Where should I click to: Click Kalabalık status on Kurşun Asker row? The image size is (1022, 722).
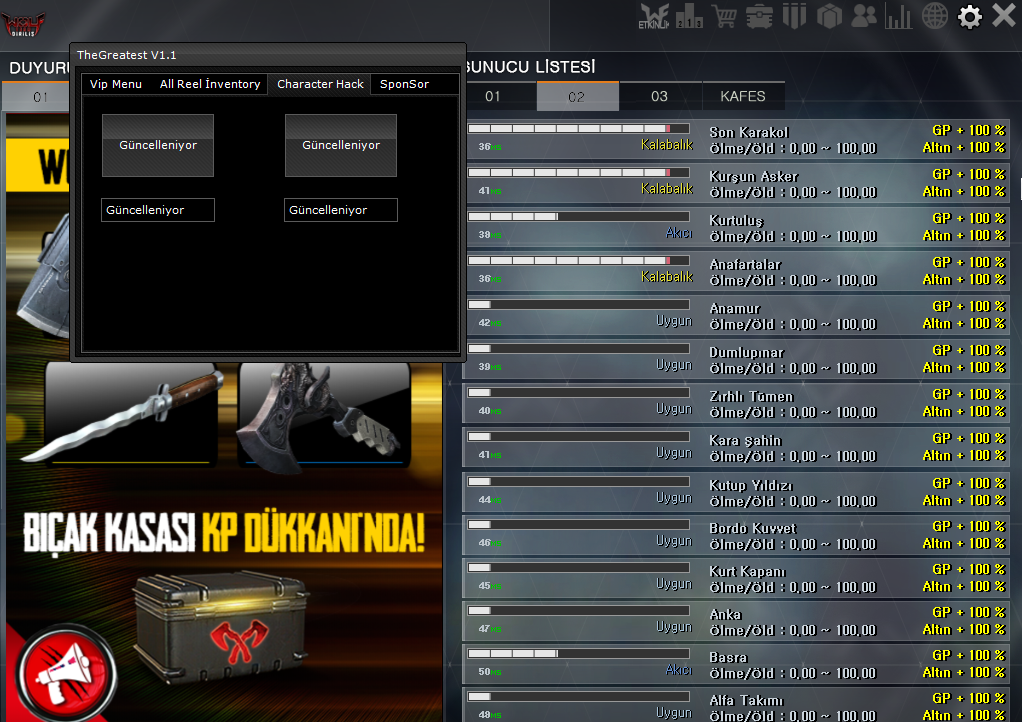click(667, 189)
